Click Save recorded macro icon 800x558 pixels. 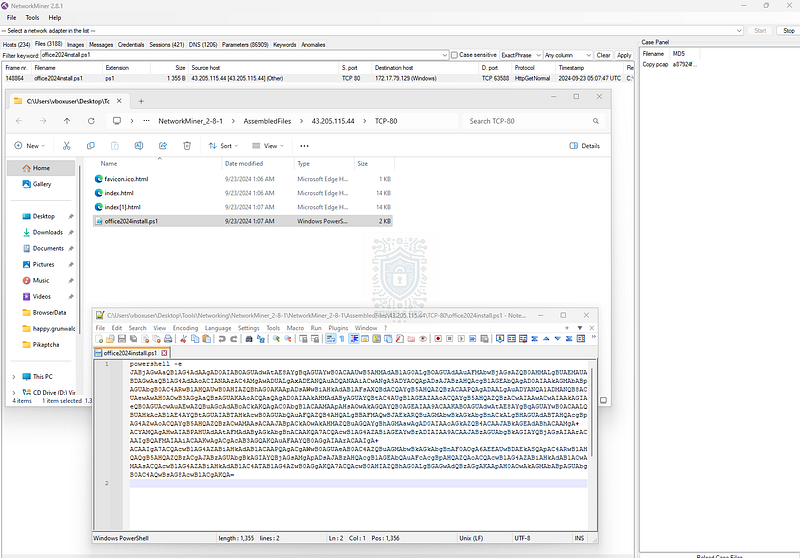tap(485, 339)
